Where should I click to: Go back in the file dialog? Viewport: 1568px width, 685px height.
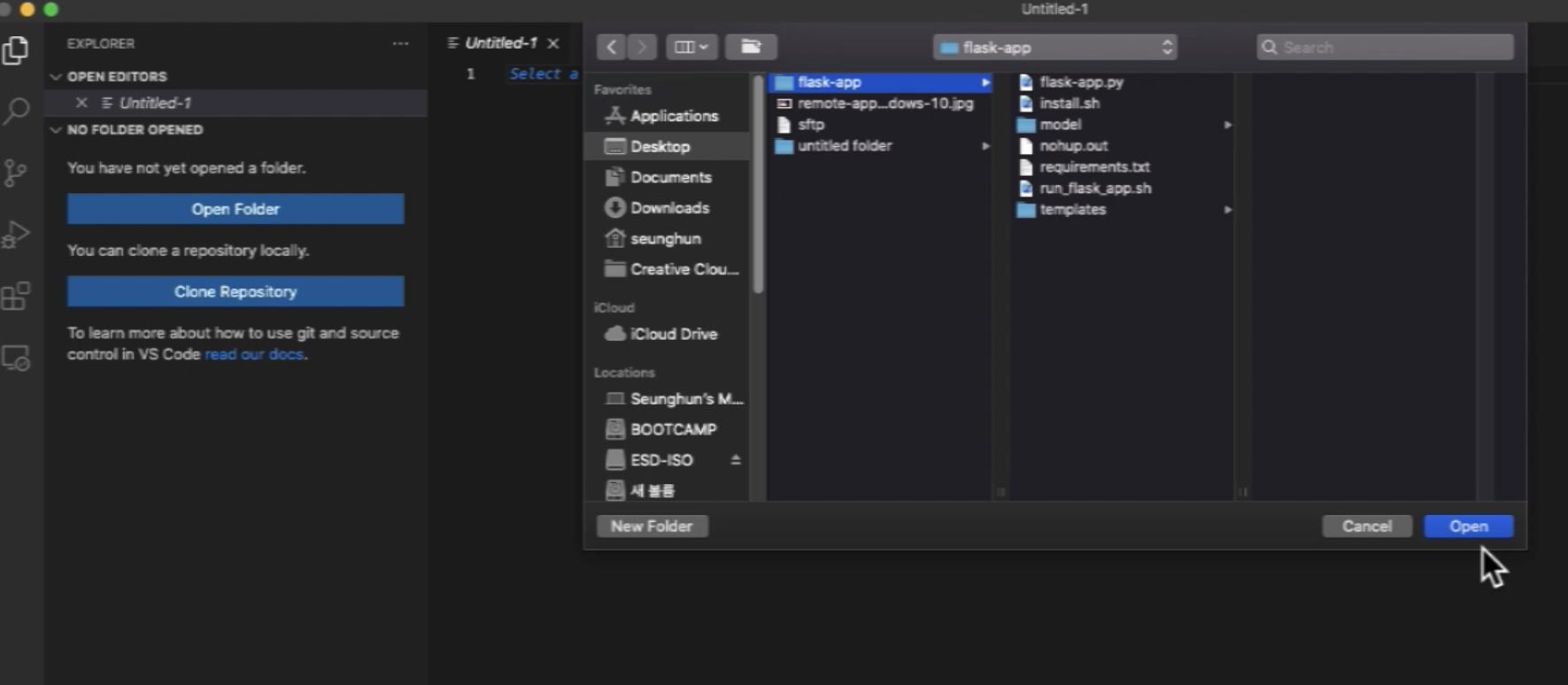[x=611, y=47]
